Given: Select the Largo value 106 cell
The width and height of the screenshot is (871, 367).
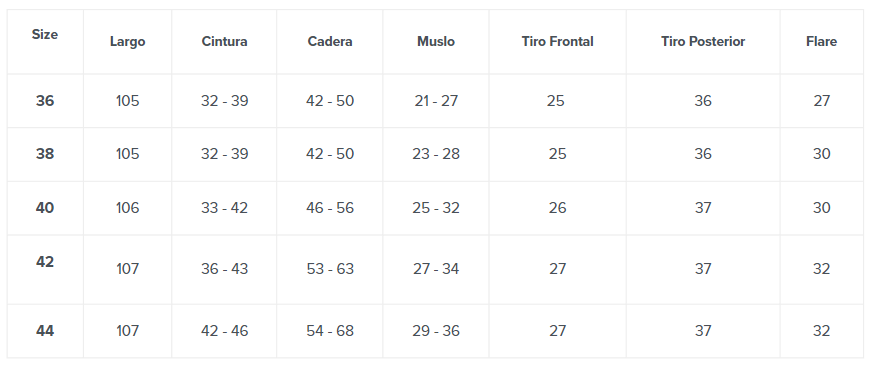Looking at the screenshot, I should tap(127, 208).
